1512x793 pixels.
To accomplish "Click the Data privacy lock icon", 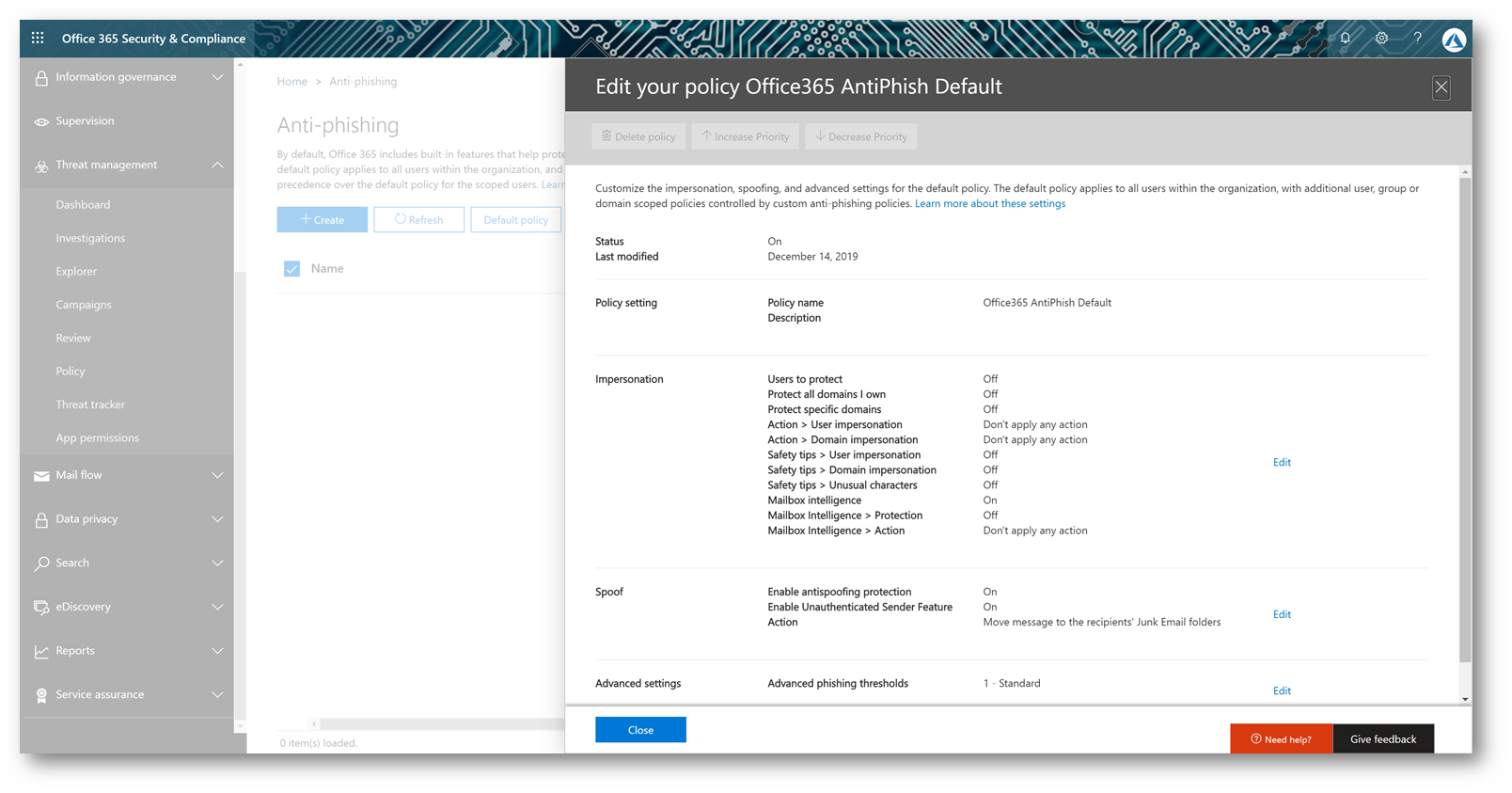I will tap(41, 519).
